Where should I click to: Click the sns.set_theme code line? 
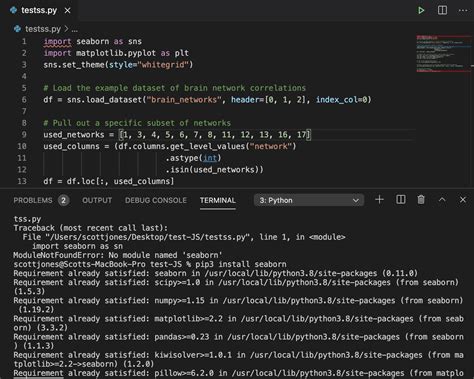(x=118, y=65)
